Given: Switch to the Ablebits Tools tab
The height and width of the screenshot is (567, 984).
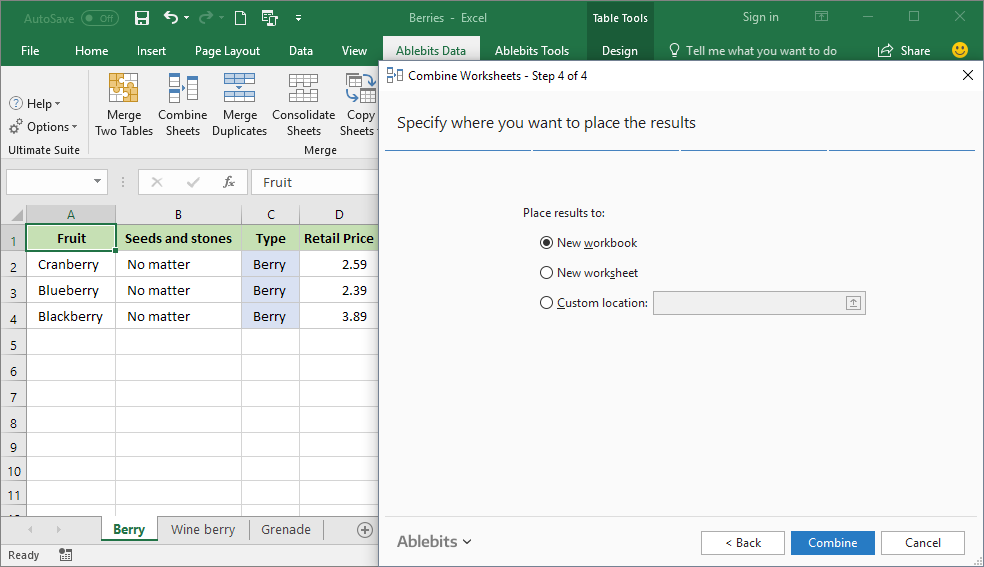Looking at the screenshot, I should [x=532, y=51].
